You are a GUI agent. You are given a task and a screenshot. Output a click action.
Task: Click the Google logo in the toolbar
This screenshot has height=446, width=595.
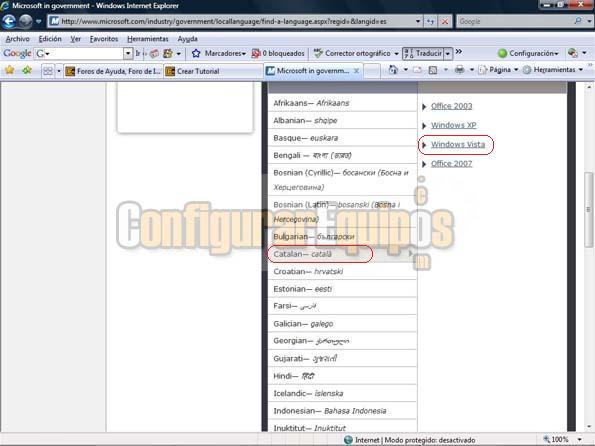(x=17, y=54)
